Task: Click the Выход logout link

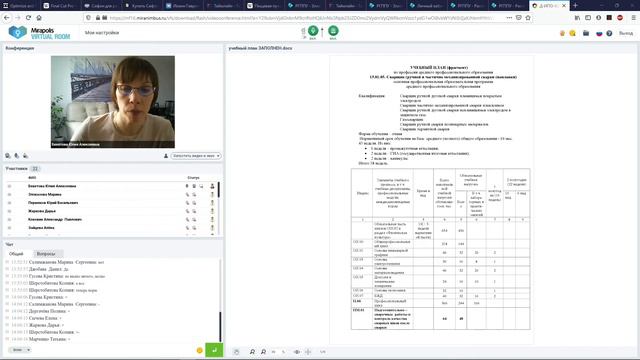Action: coord(626,33)
